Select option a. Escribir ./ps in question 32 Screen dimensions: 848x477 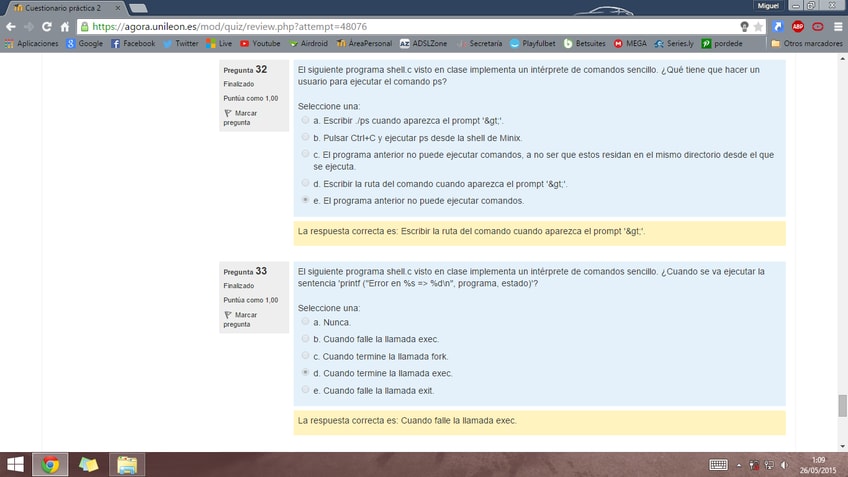306,120
